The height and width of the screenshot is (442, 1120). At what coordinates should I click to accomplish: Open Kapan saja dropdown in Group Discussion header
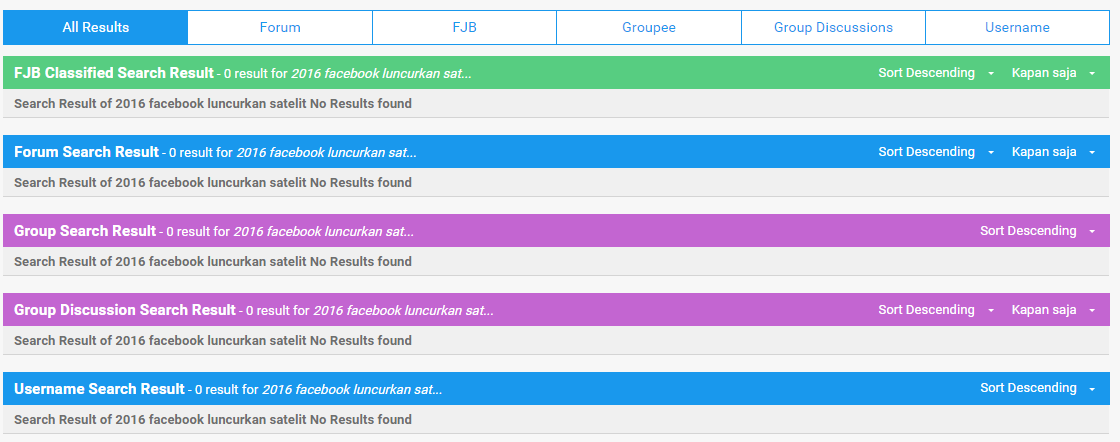(1054, 310)
